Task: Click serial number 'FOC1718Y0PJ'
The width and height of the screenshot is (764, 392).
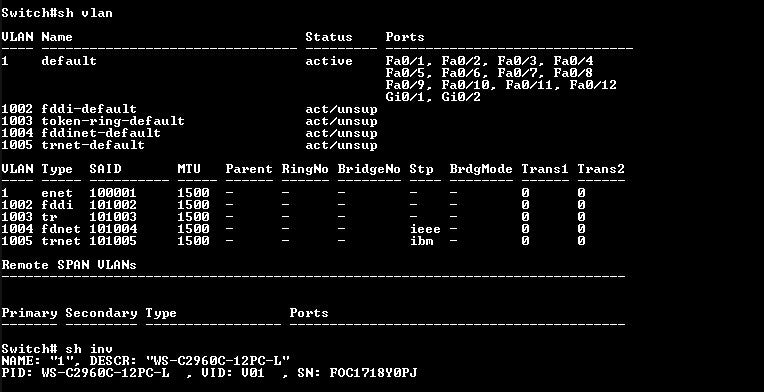Action: pos(373,373)
